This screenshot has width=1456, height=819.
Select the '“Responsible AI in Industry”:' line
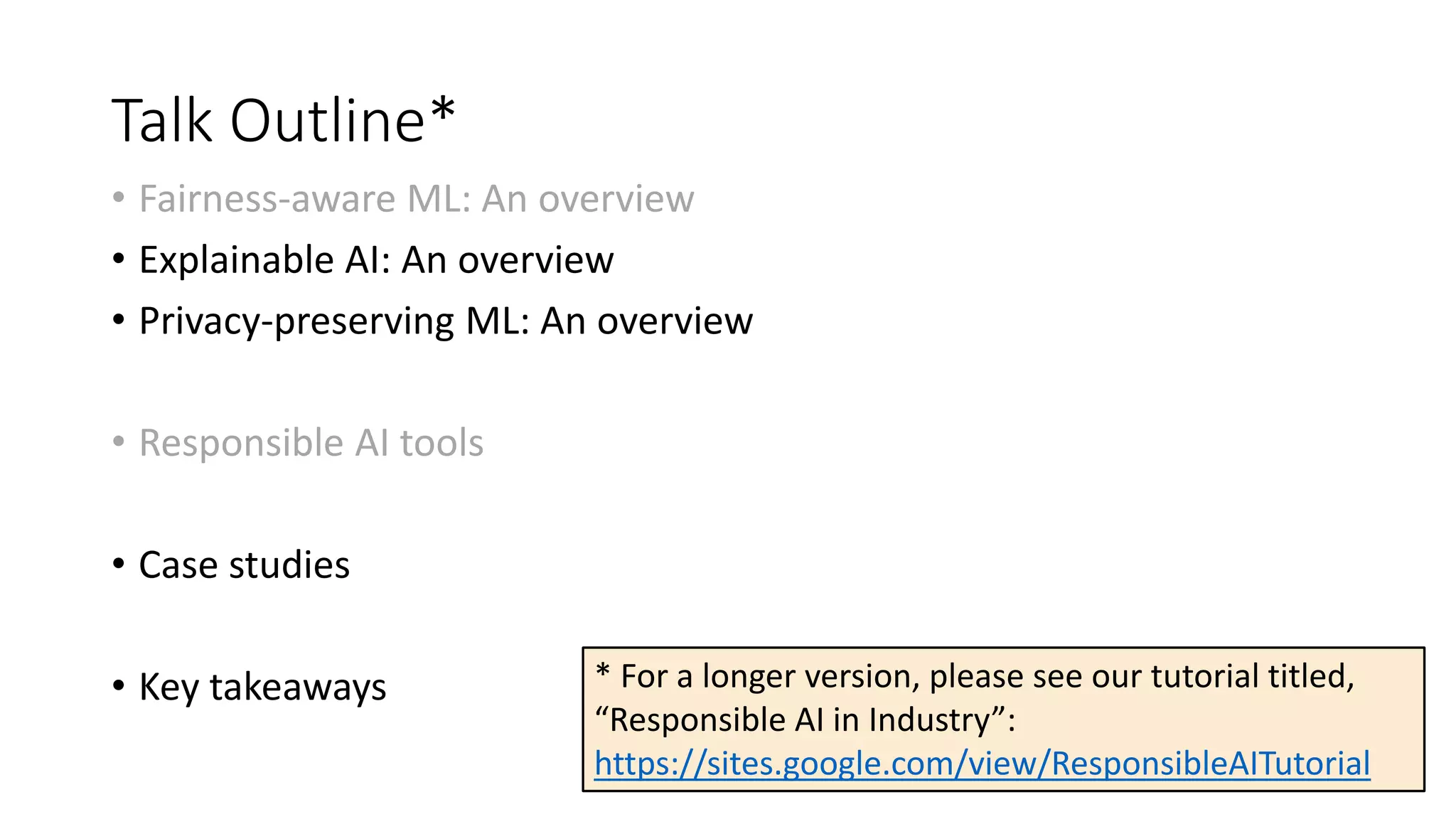click(x=805, y=720)
